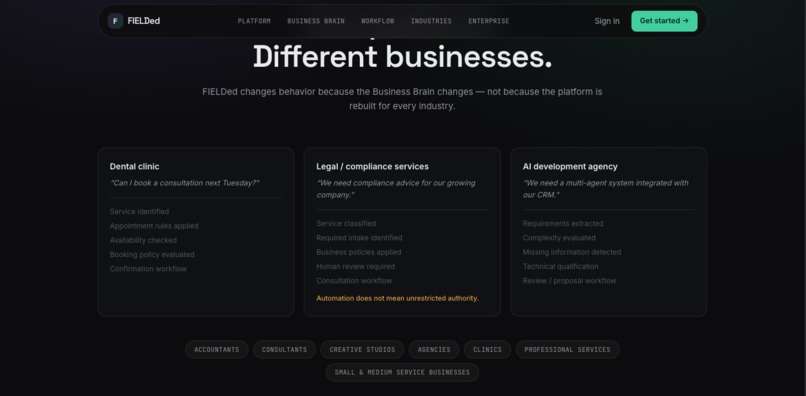The width and height of the screenshot is (806, 396).
Task: Click 'Consultation workflow' line
Action: (354, 281)
